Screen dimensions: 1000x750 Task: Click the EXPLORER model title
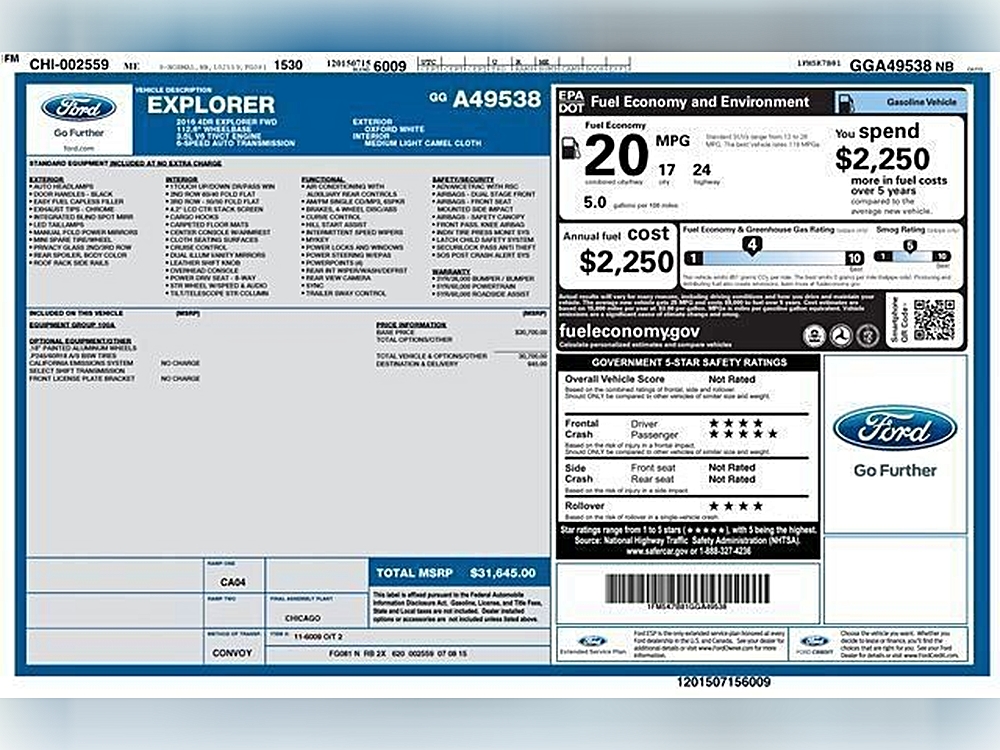point(211,105)
